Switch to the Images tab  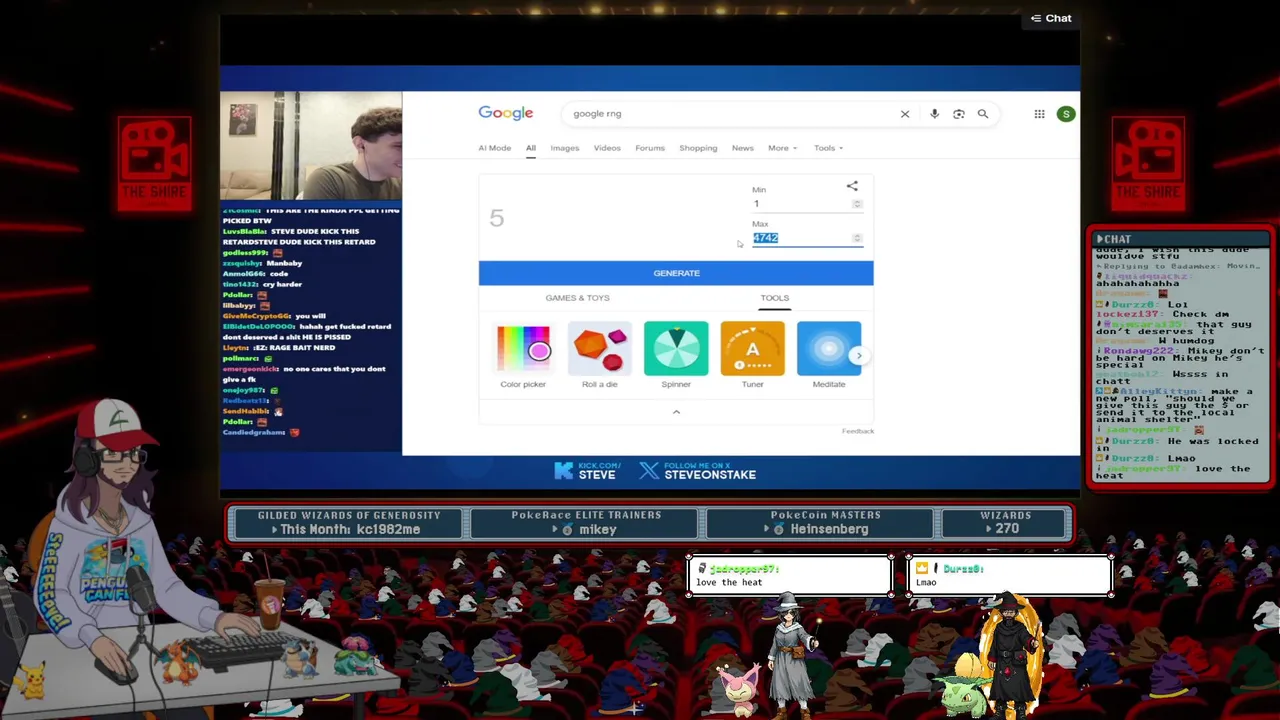[x=564, y=148]
